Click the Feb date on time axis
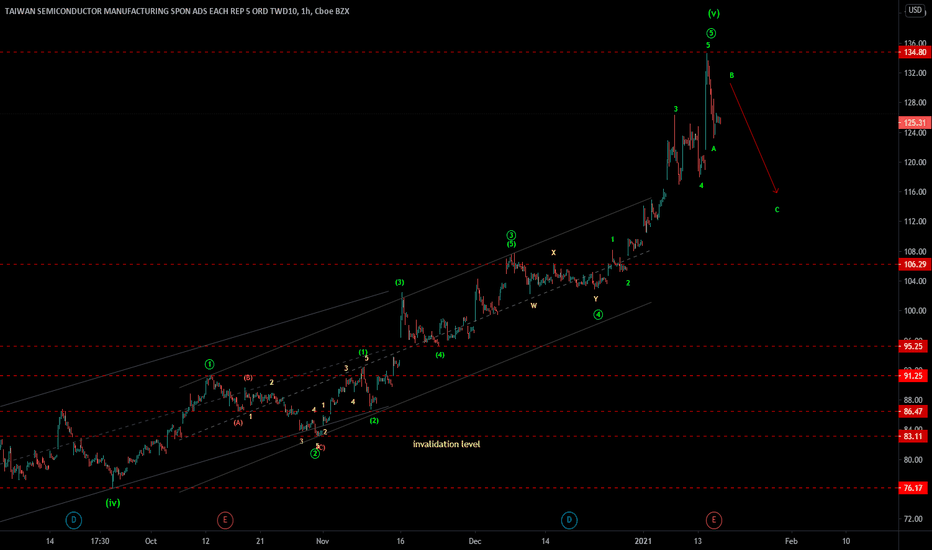Viewport: 932px width, 550px height. [x=791, y=541]
